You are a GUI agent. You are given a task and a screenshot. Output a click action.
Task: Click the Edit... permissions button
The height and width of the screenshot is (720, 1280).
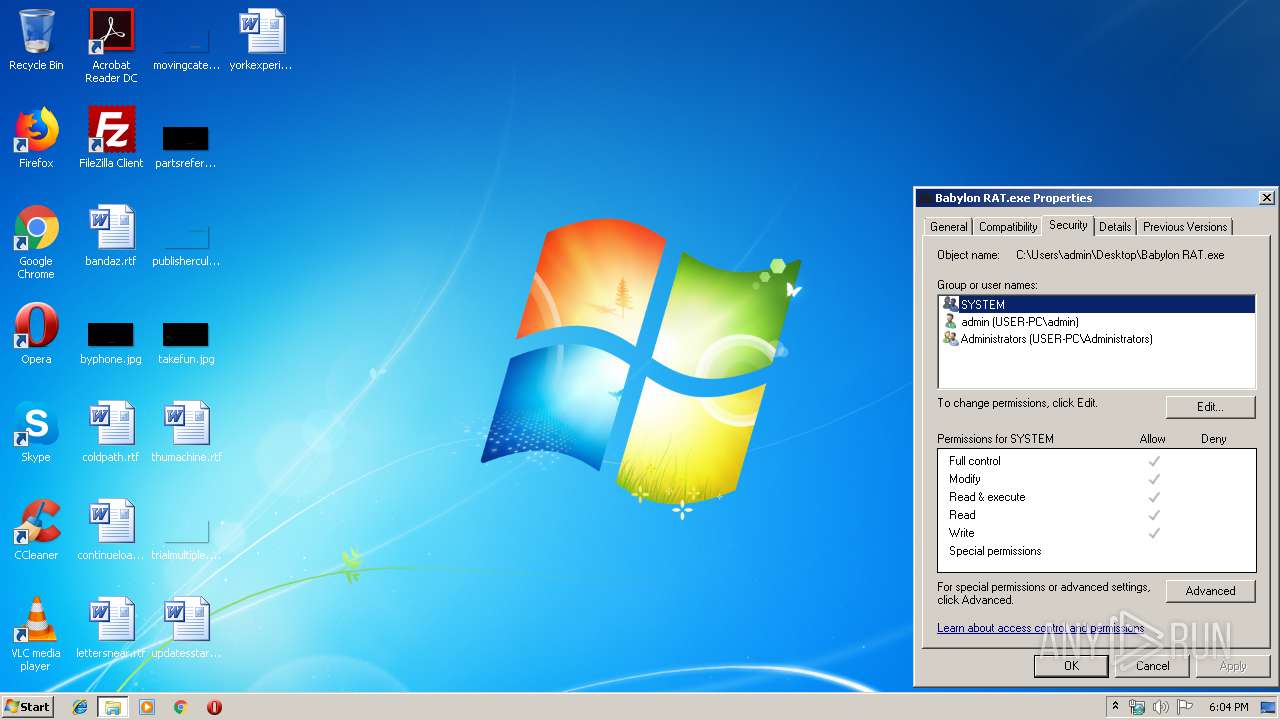tap(1210, 407)
